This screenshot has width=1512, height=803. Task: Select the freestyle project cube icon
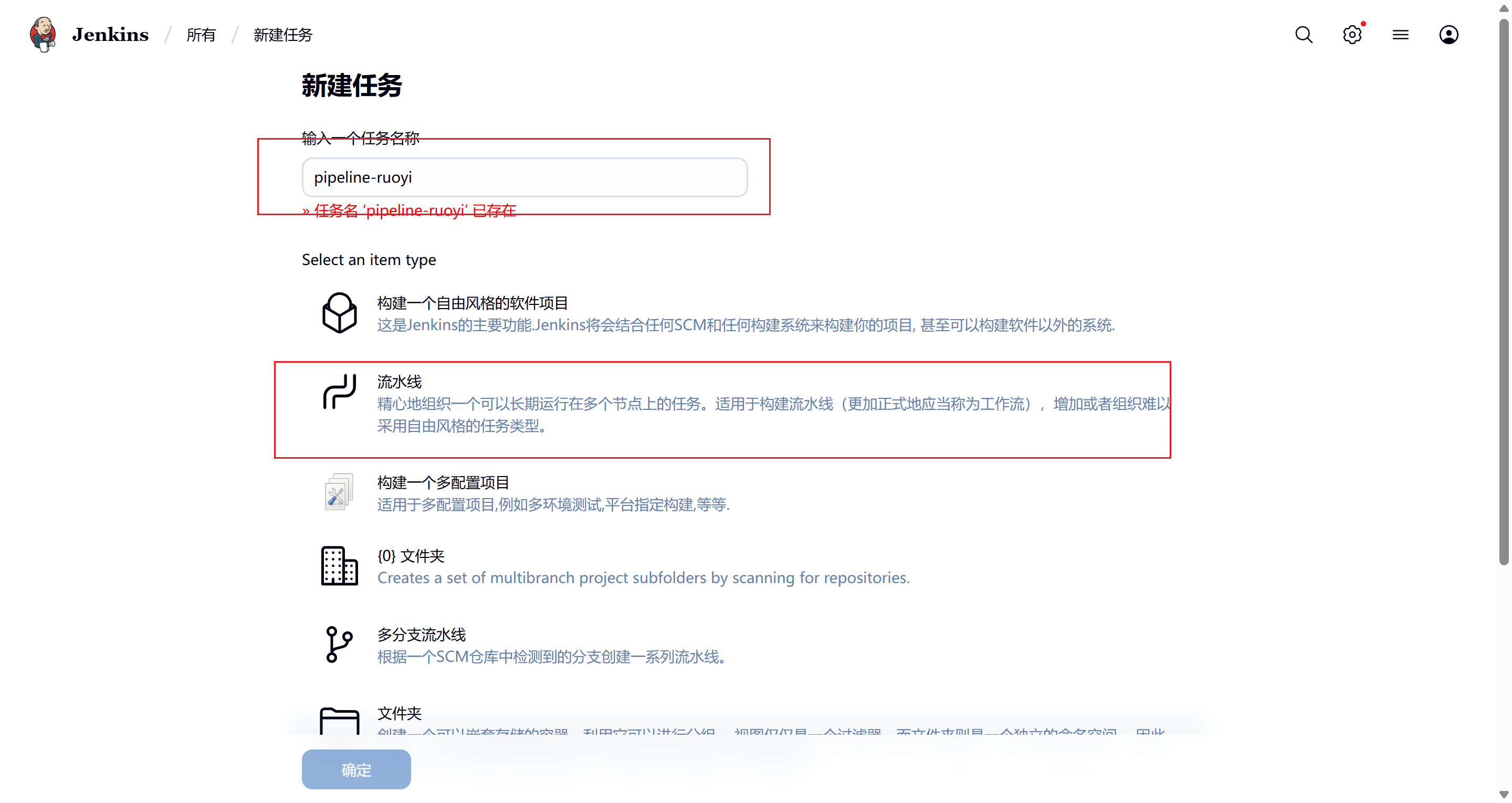click(339, 313)
